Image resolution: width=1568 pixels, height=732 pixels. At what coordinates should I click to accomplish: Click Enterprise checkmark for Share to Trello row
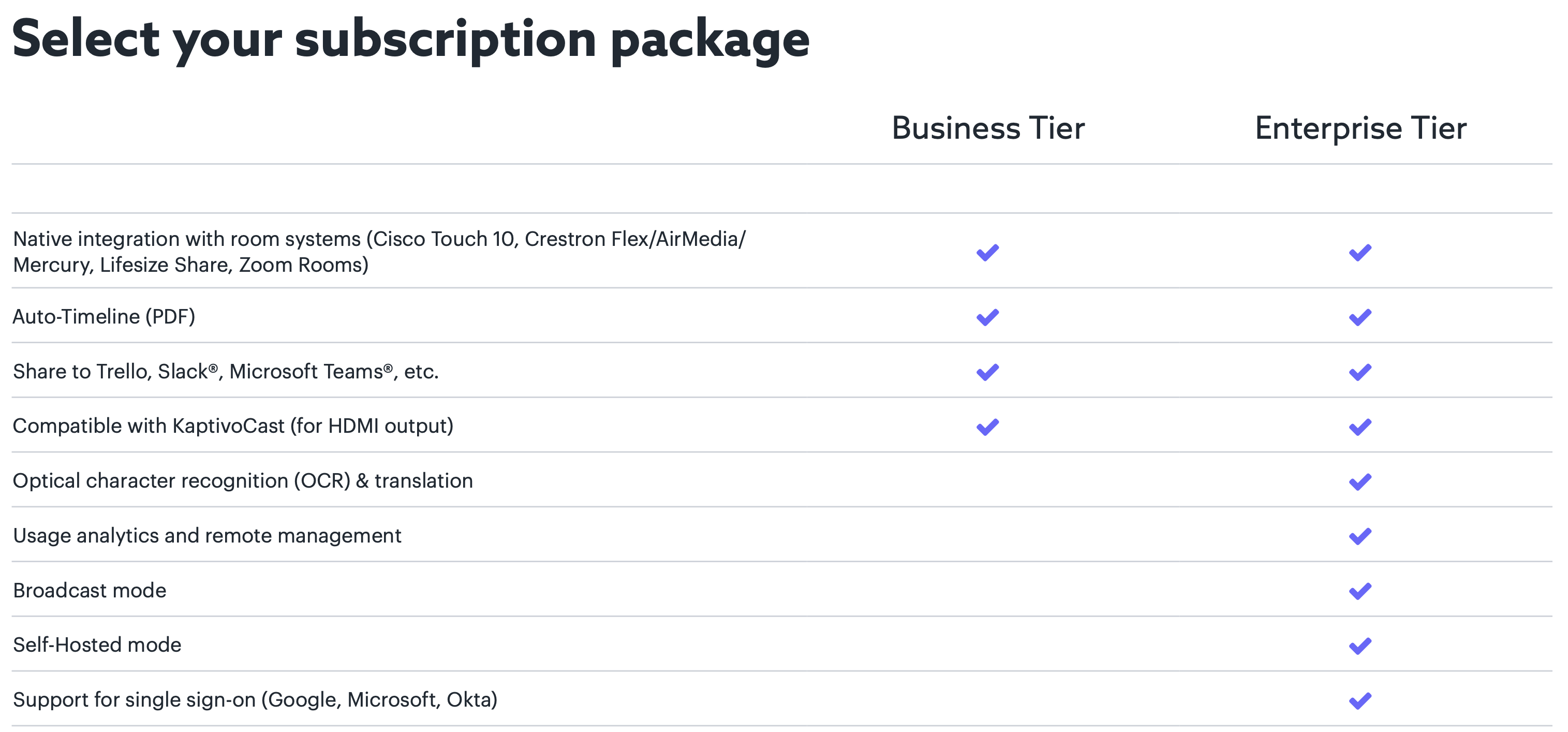pos(1360,372)
